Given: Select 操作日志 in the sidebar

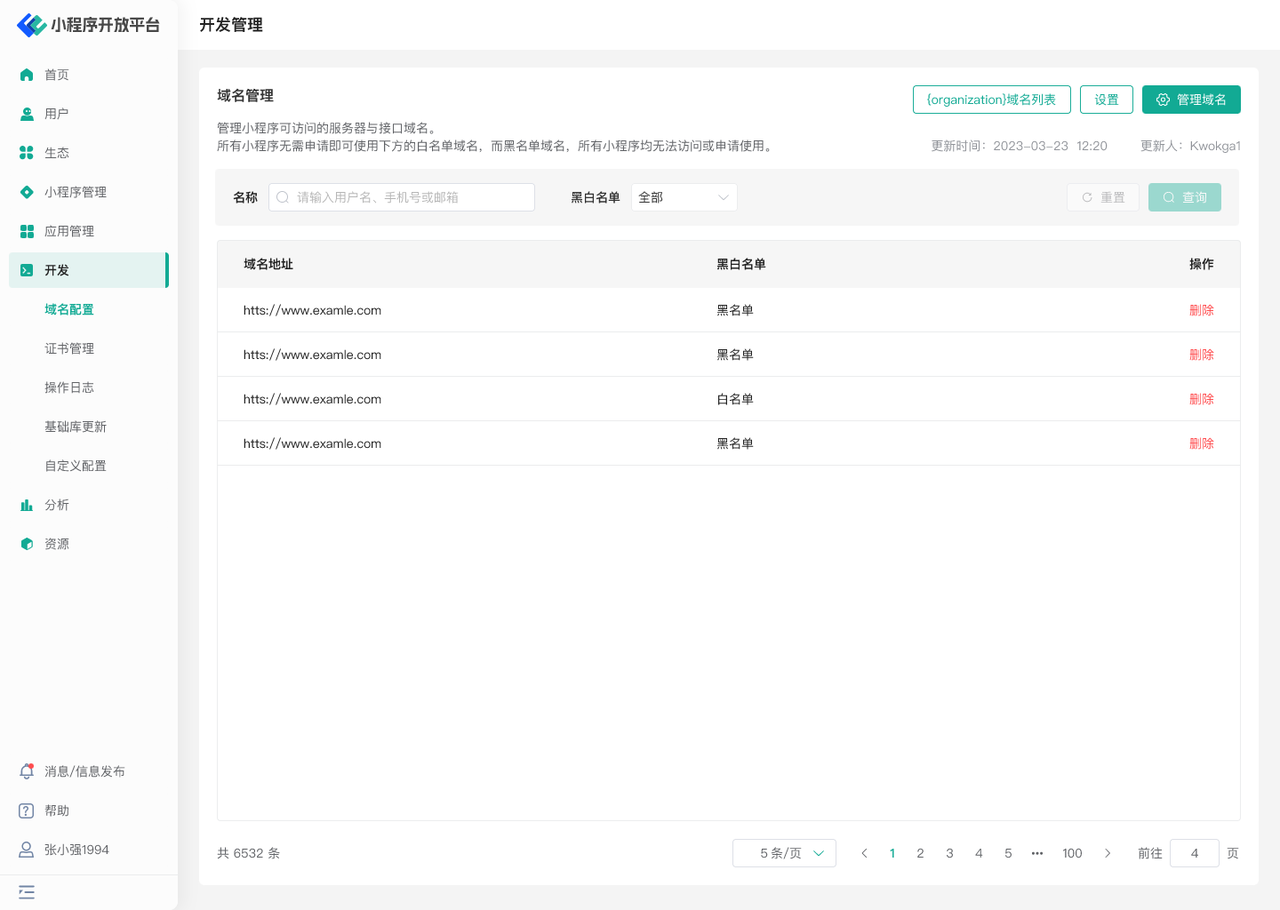Looking at the screenshot, I should pos(69,388).
